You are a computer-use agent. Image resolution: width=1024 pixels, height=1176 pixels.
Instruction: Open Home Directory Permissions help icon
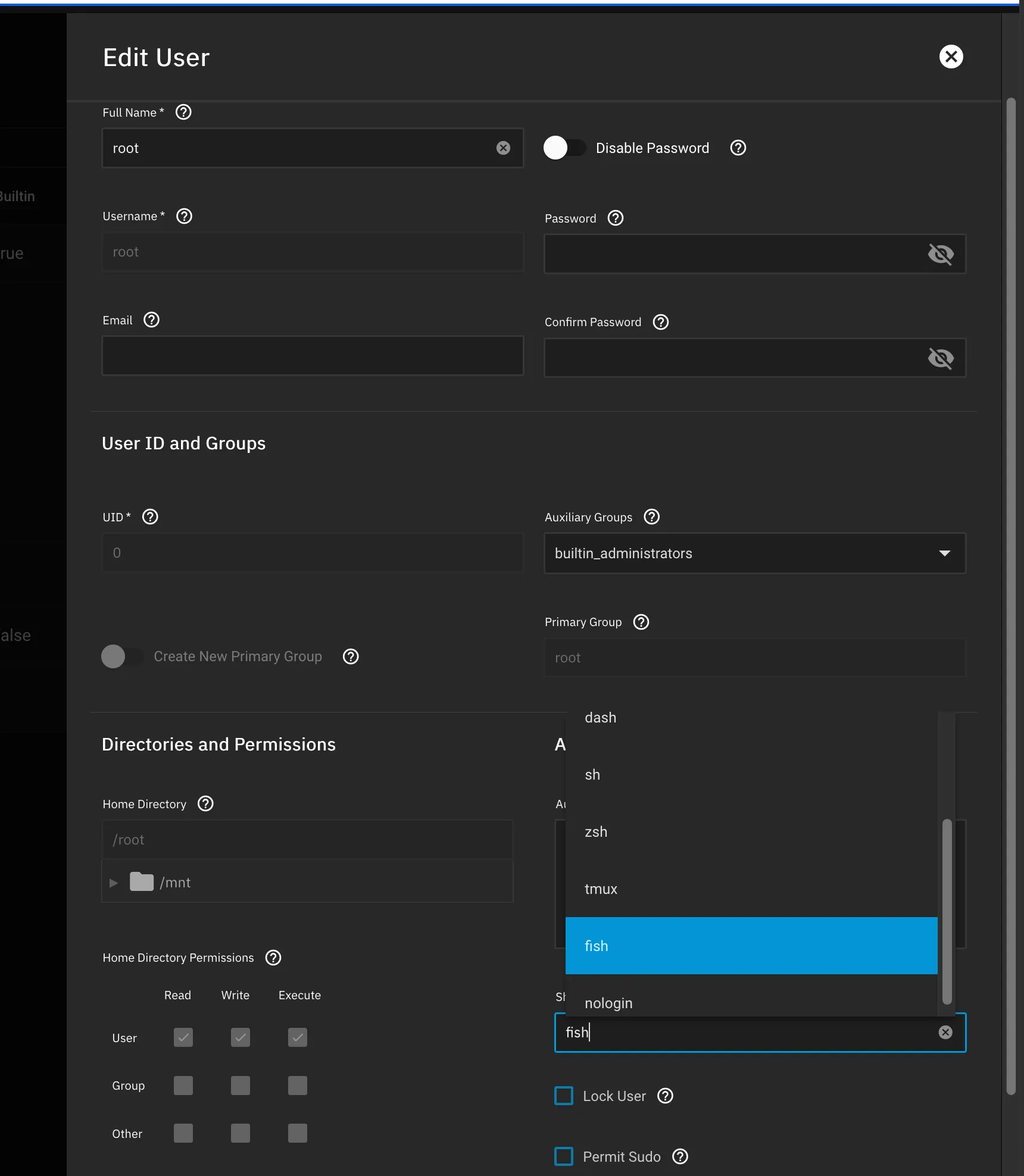click(x=273, y=958)
